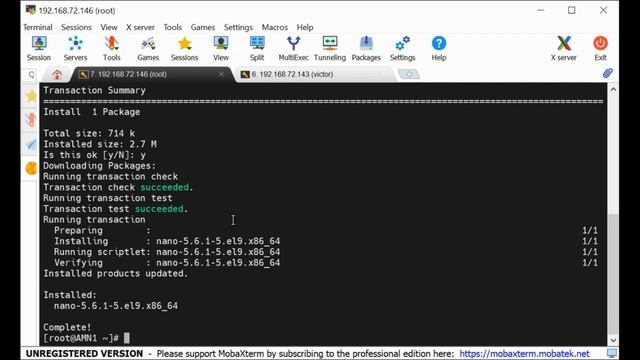Open the sidebar Macros paper plane icon
640x360 pixels.
pyautogui.click(x=31, y=144)
